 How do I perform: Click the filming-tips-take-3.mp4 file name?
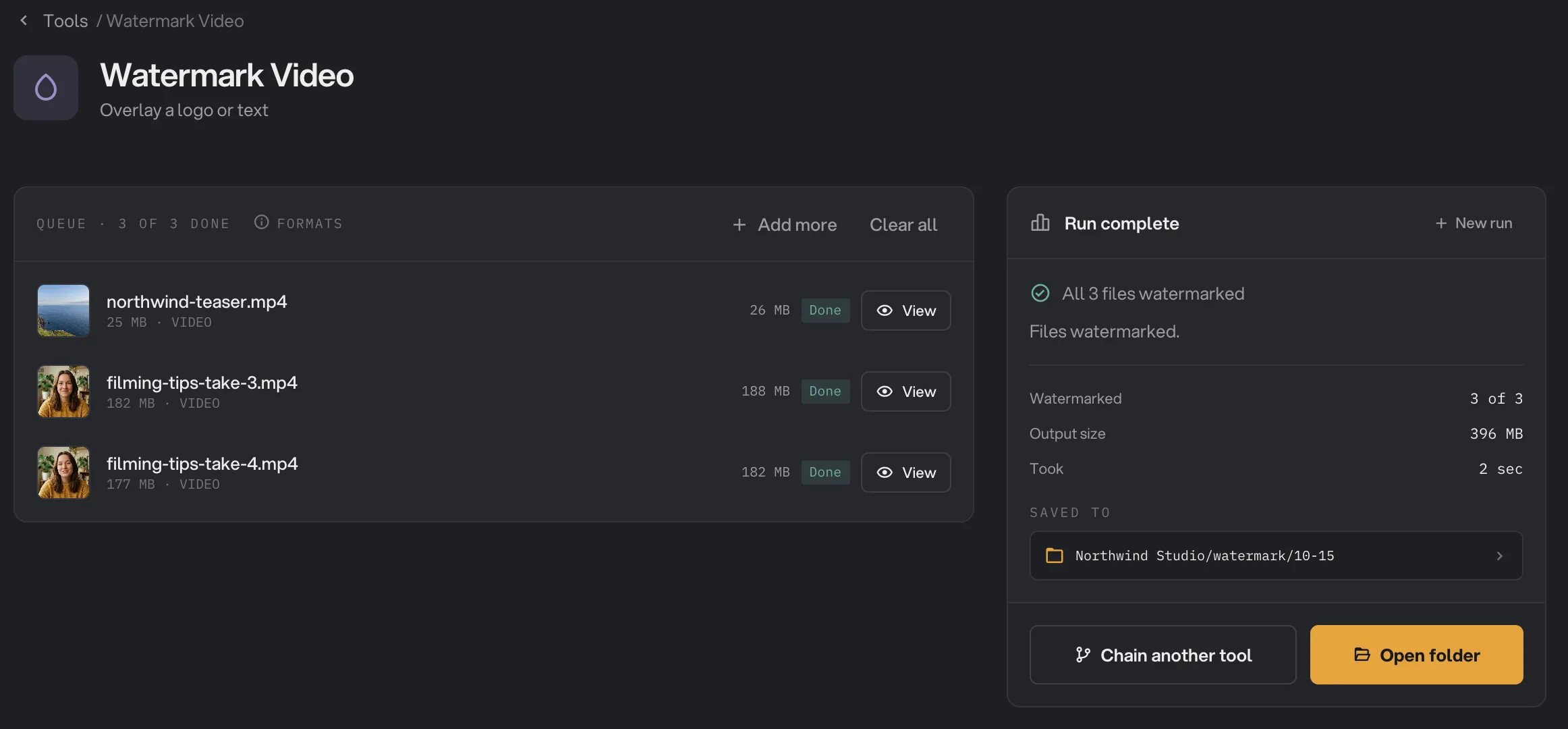pyautogui.click(x=202, y=383)
